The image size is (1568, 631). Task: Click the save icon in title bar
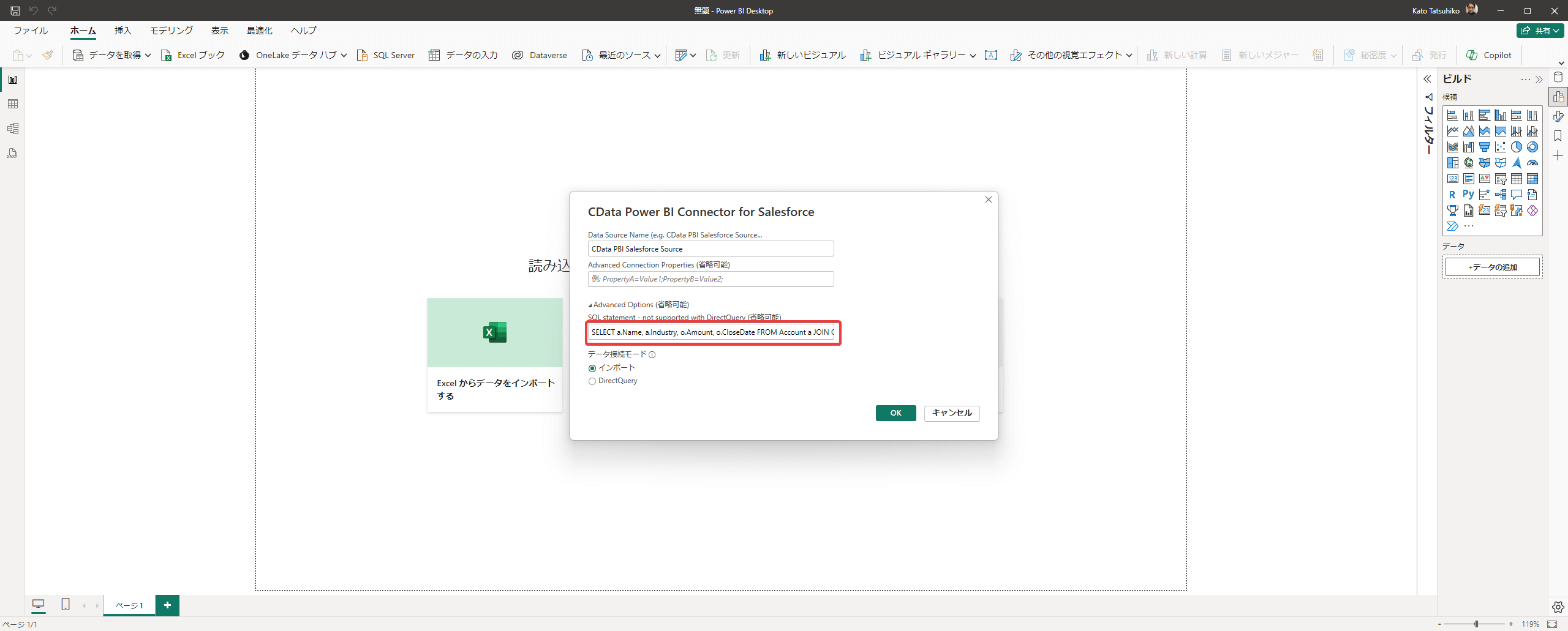[x=15, y=10]
